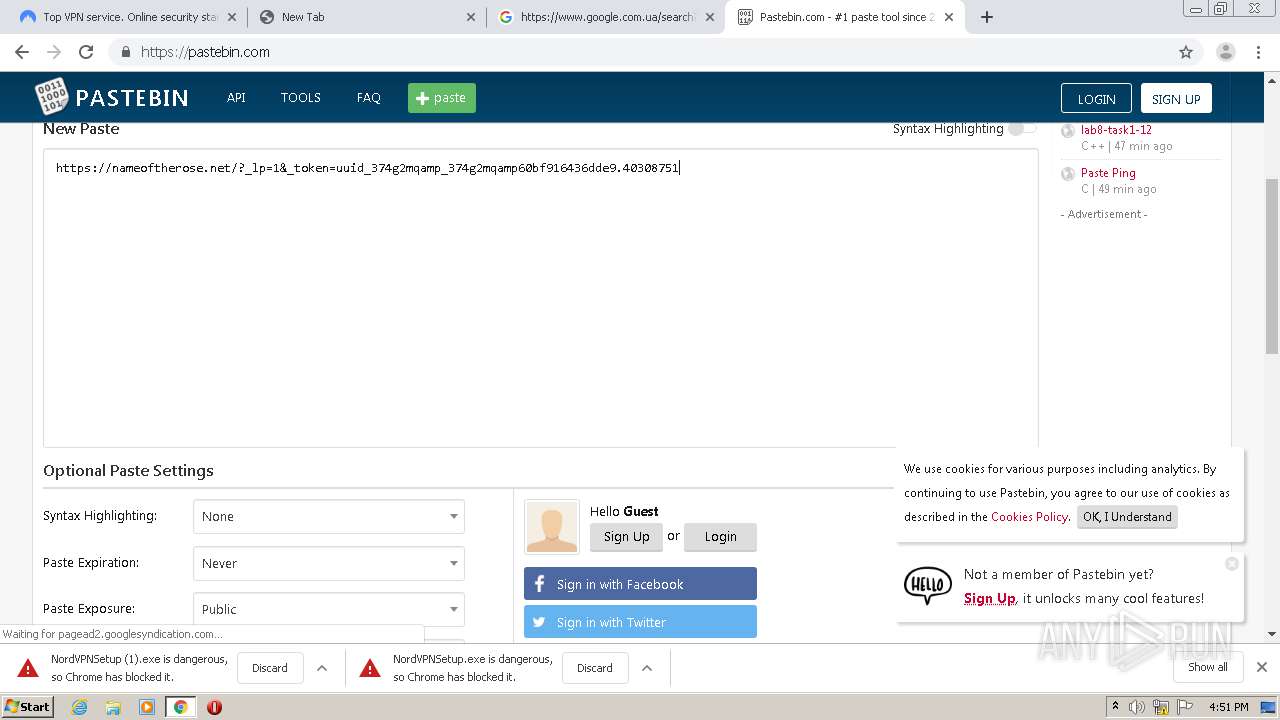Sign in with Twitter
Screen dimensions: 1280x720
pos(640,622)
